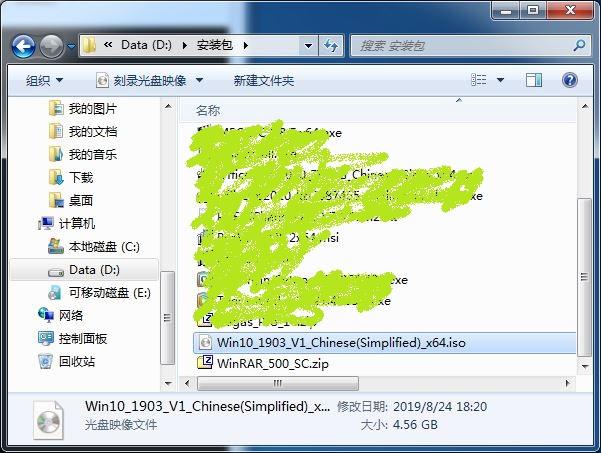
Task: Click the Data (D:) drive icon
Action: 56,272
